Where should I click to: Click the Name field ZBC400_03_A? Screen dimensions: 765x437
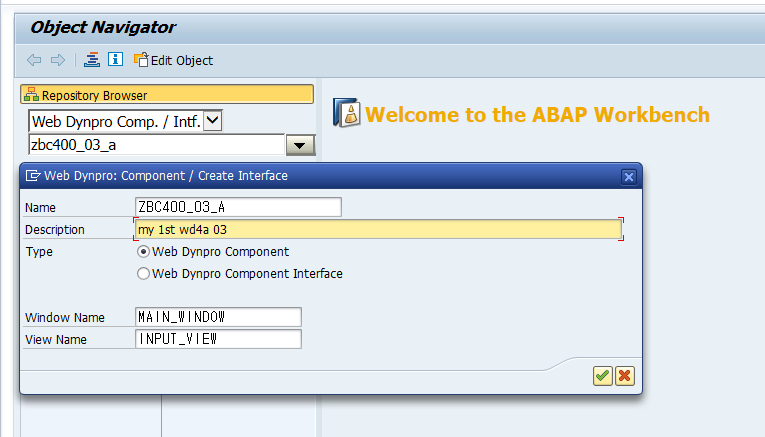click(238, 207)
